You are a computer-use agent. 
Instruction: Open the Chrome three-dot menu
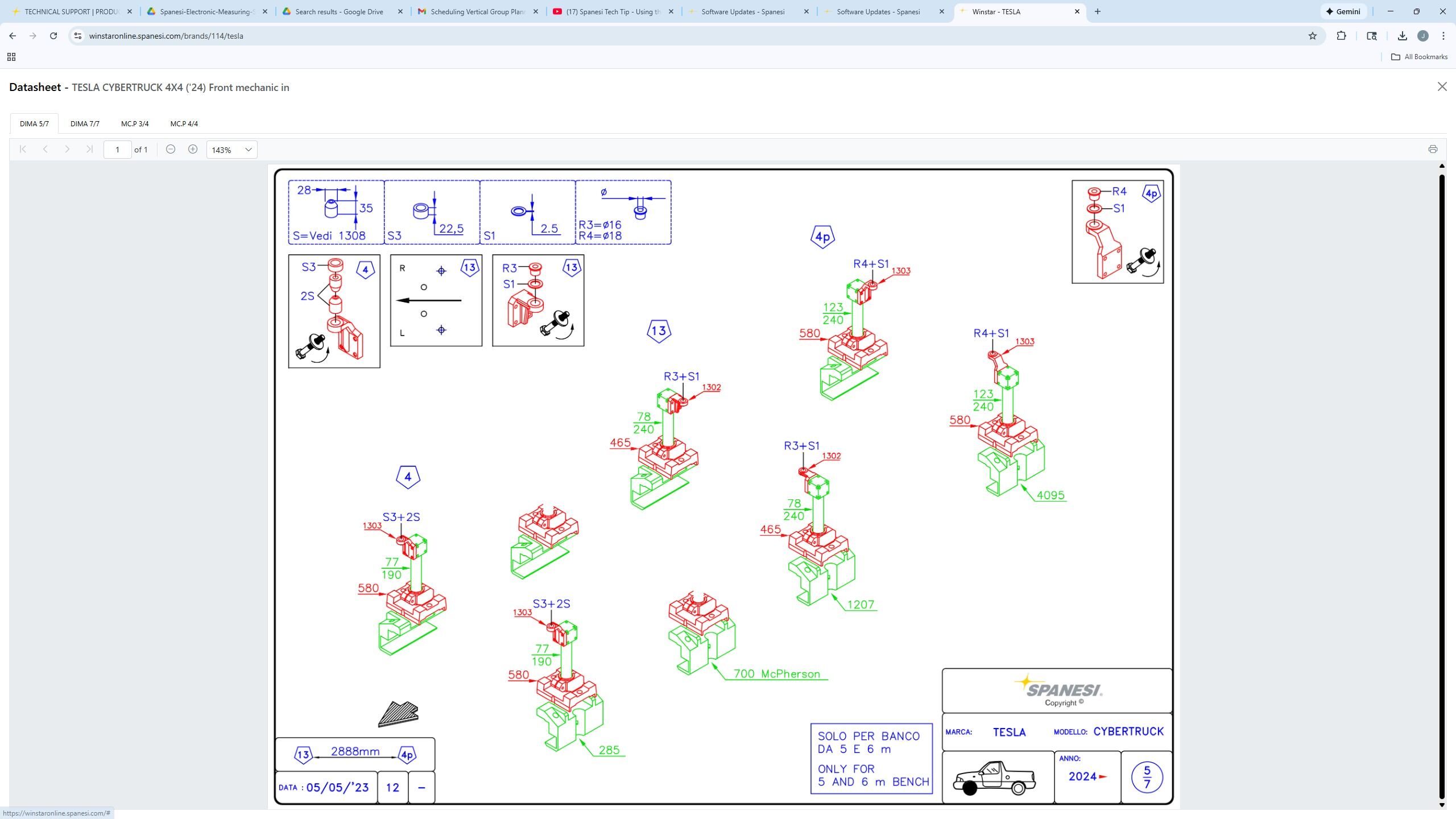pos(1443,36)
